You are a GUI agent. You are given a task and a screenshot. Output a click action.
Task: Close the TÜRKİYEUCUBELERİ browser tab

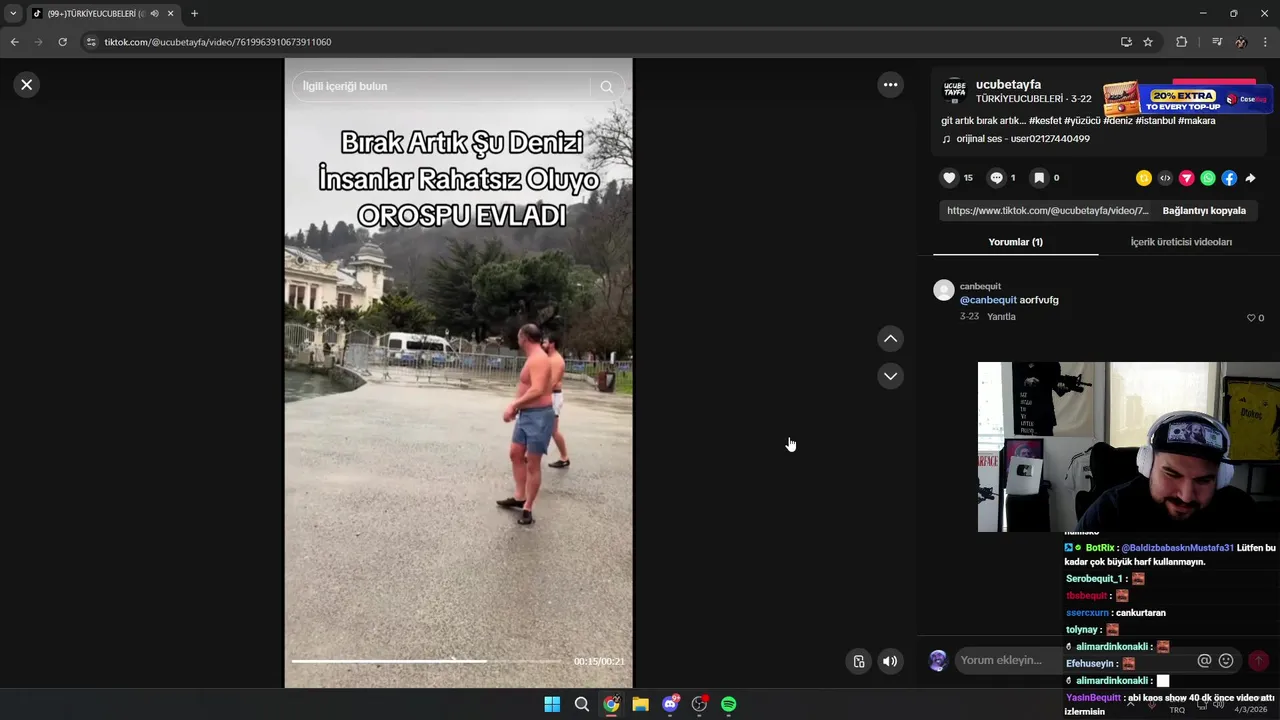click(x=170, y=14)
